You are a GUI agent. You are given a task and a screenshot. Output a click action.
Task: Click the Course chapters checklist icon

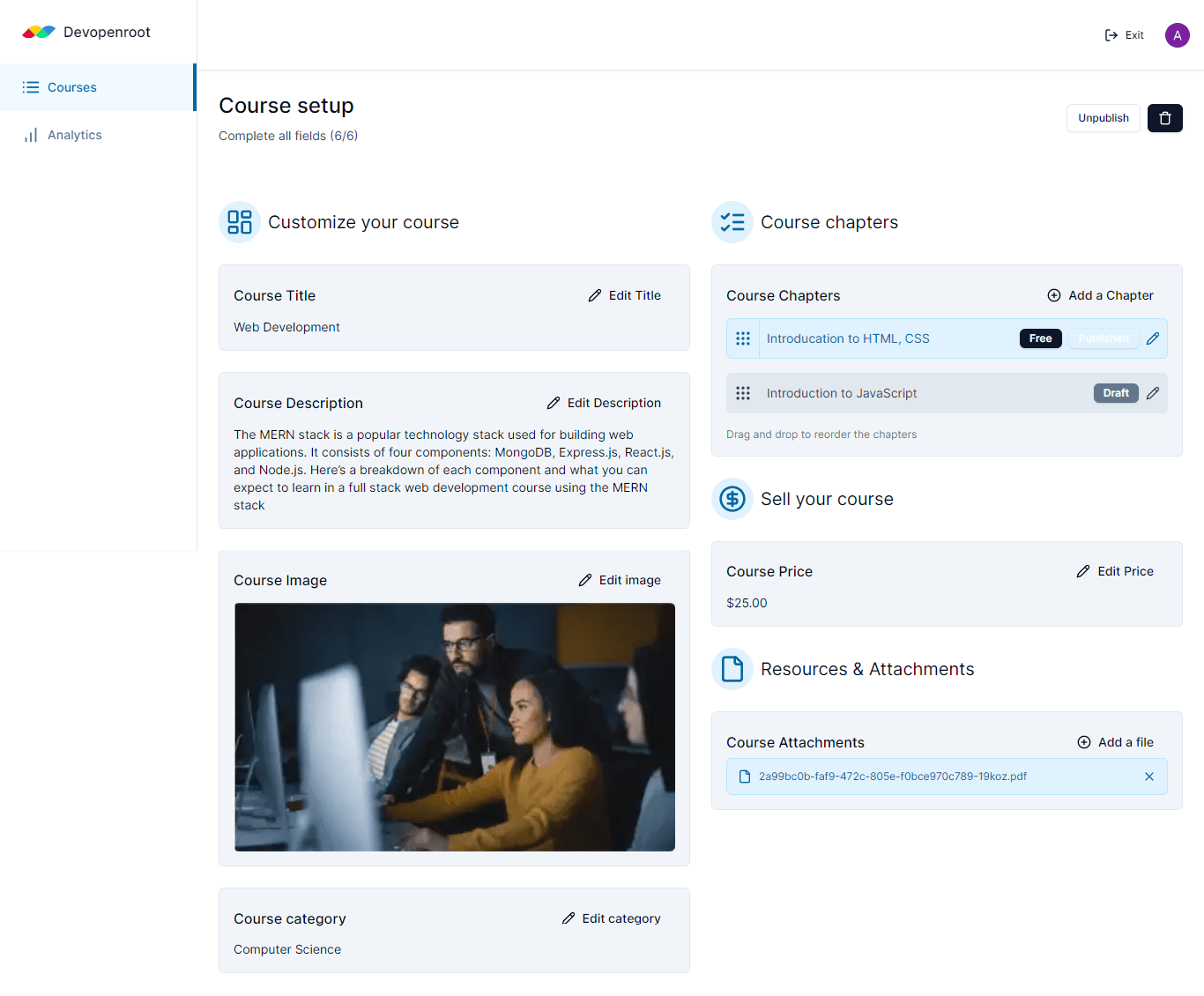(732, 222)
